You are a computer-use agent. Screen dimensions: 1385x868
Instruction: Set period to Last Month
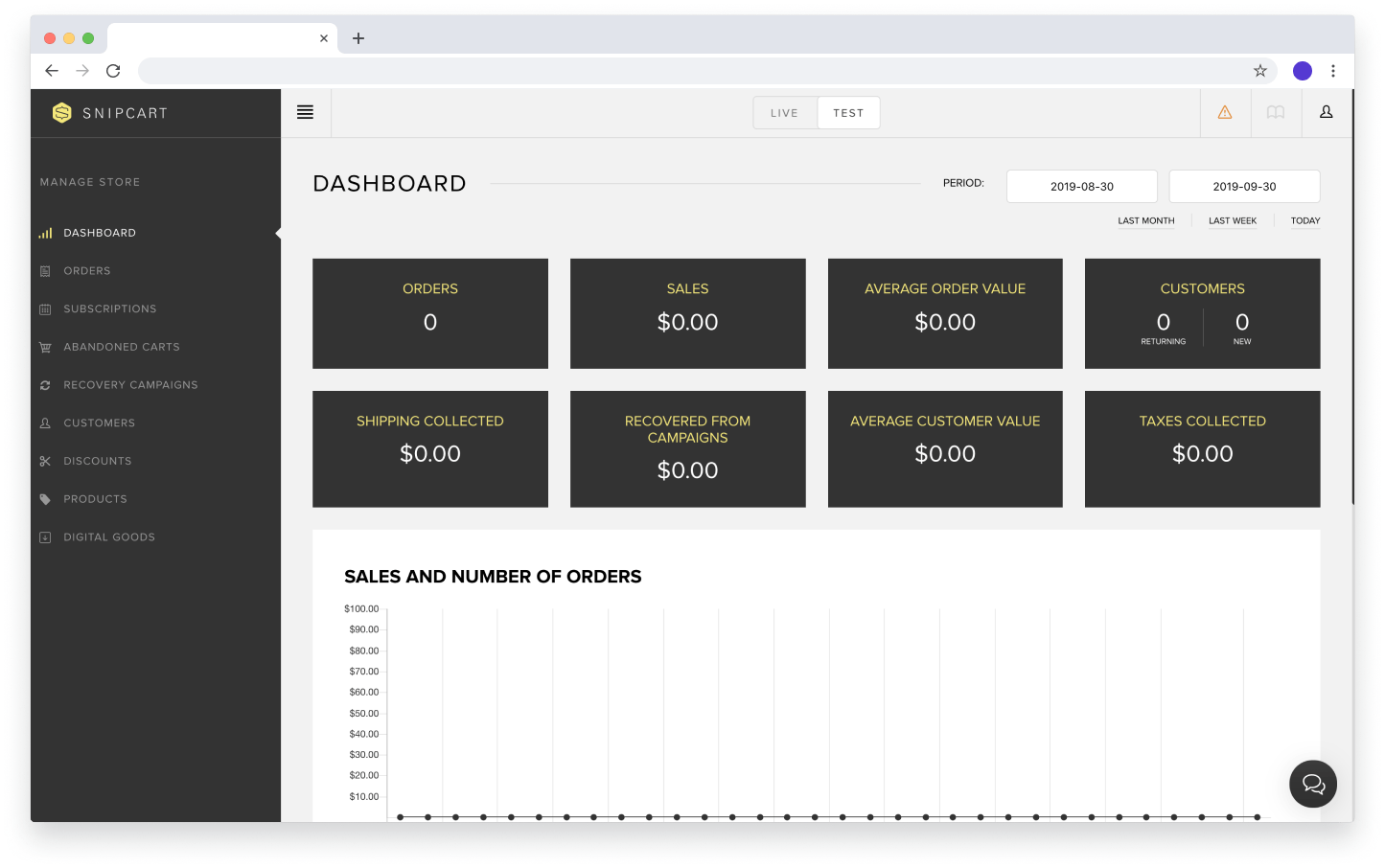click(x=1145, y=220)
